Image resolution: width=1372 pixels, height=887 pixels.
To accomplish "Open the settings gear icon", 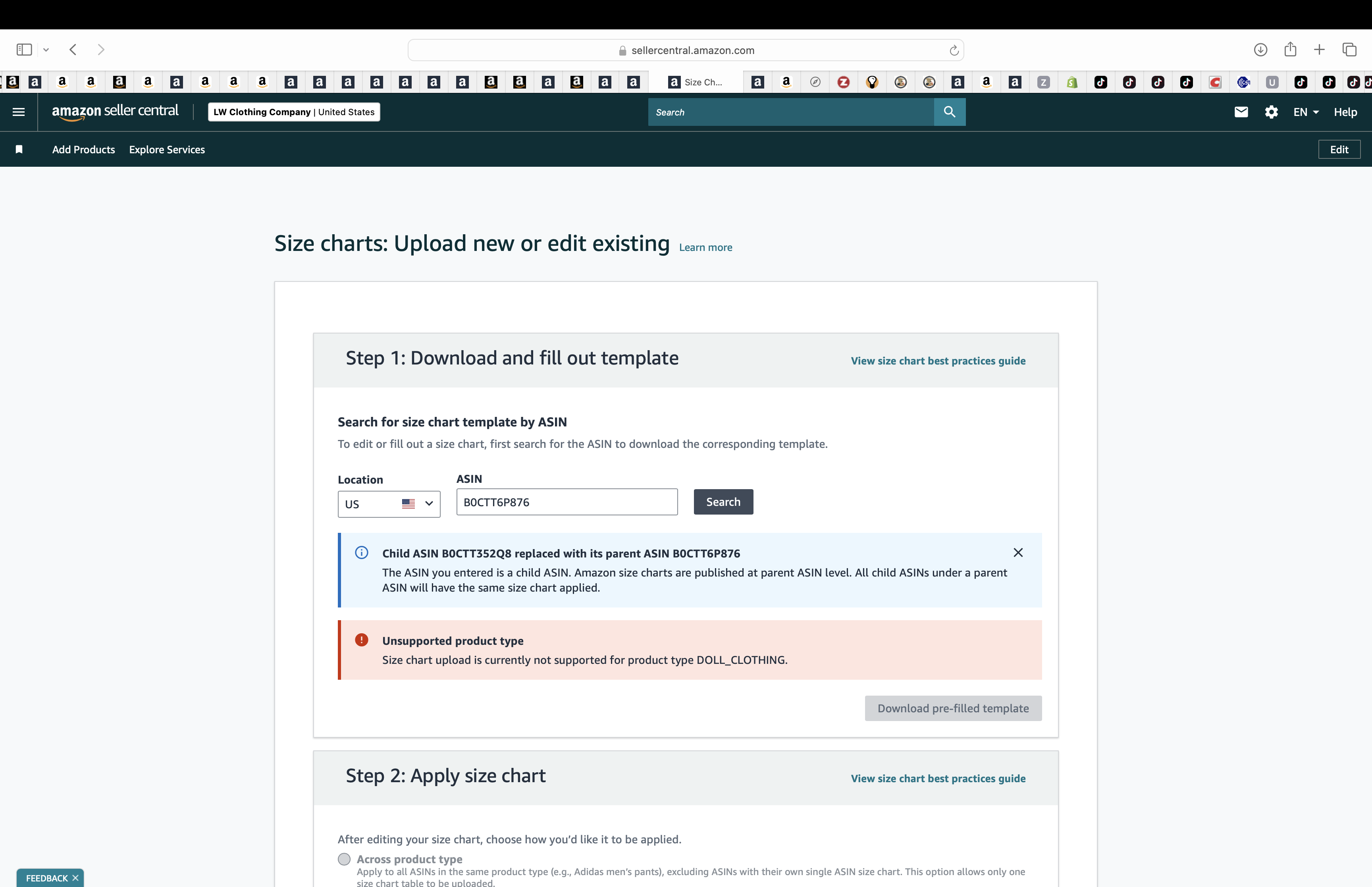I will click(x=1271, y=112).
